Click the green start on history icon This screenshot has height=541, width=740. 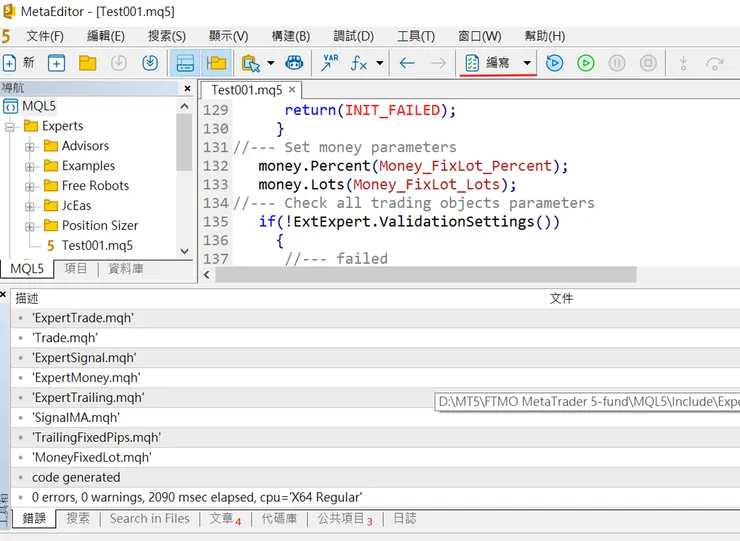(586, 63)
